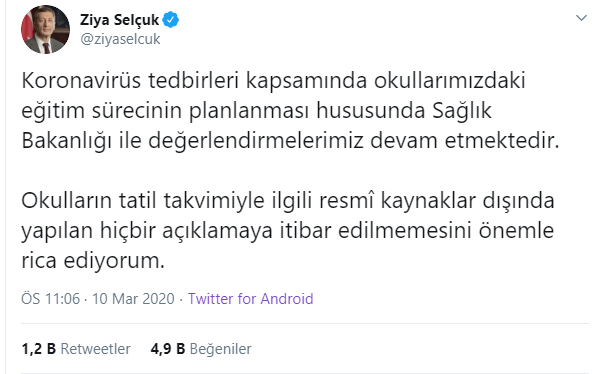Image resolution: width=601 pixels, height=374 pixels.
Task: Expand the tweet options chevron menu
Action: click(581, 18)
